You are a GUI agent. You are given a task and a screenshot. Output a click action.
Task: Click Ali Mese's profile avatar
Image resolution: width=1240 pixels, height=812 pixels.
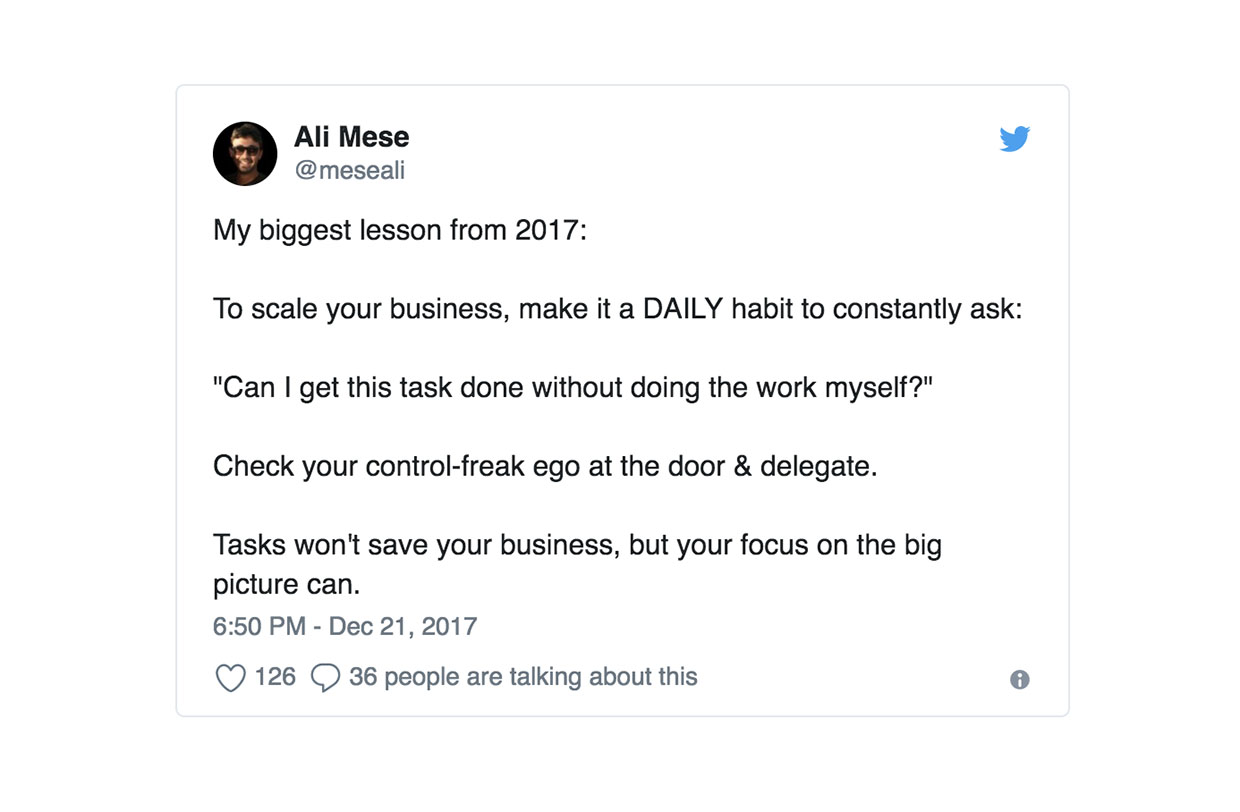[x=245, y=154]
